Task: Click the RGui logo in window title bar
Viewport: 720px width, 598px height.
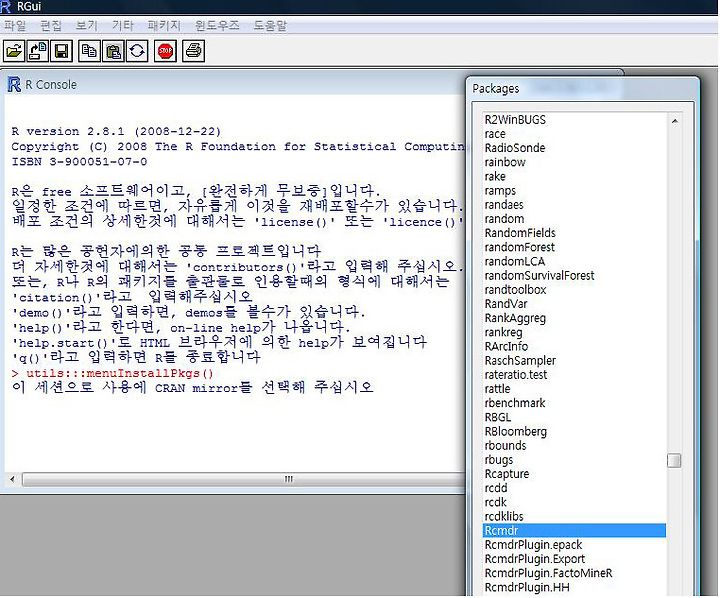Action: click(x=6, y=6)
